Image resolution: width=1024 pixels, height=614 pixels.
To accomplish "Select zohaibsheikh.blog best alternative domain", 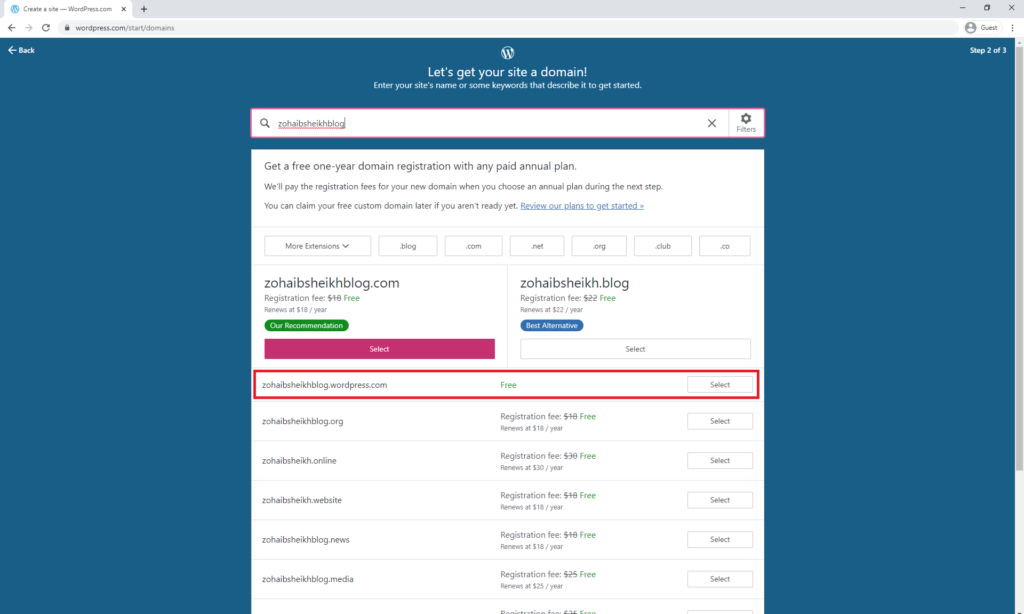I will (635, 349).
